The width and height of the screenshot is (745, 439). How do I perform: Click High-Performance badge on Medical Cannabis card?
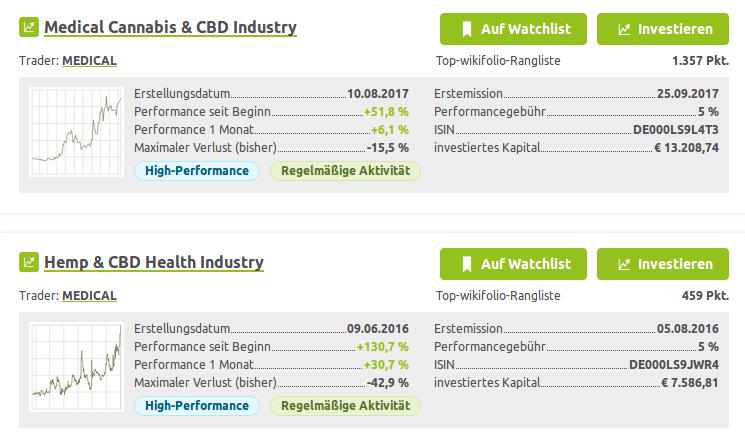(x=196, y=171)
